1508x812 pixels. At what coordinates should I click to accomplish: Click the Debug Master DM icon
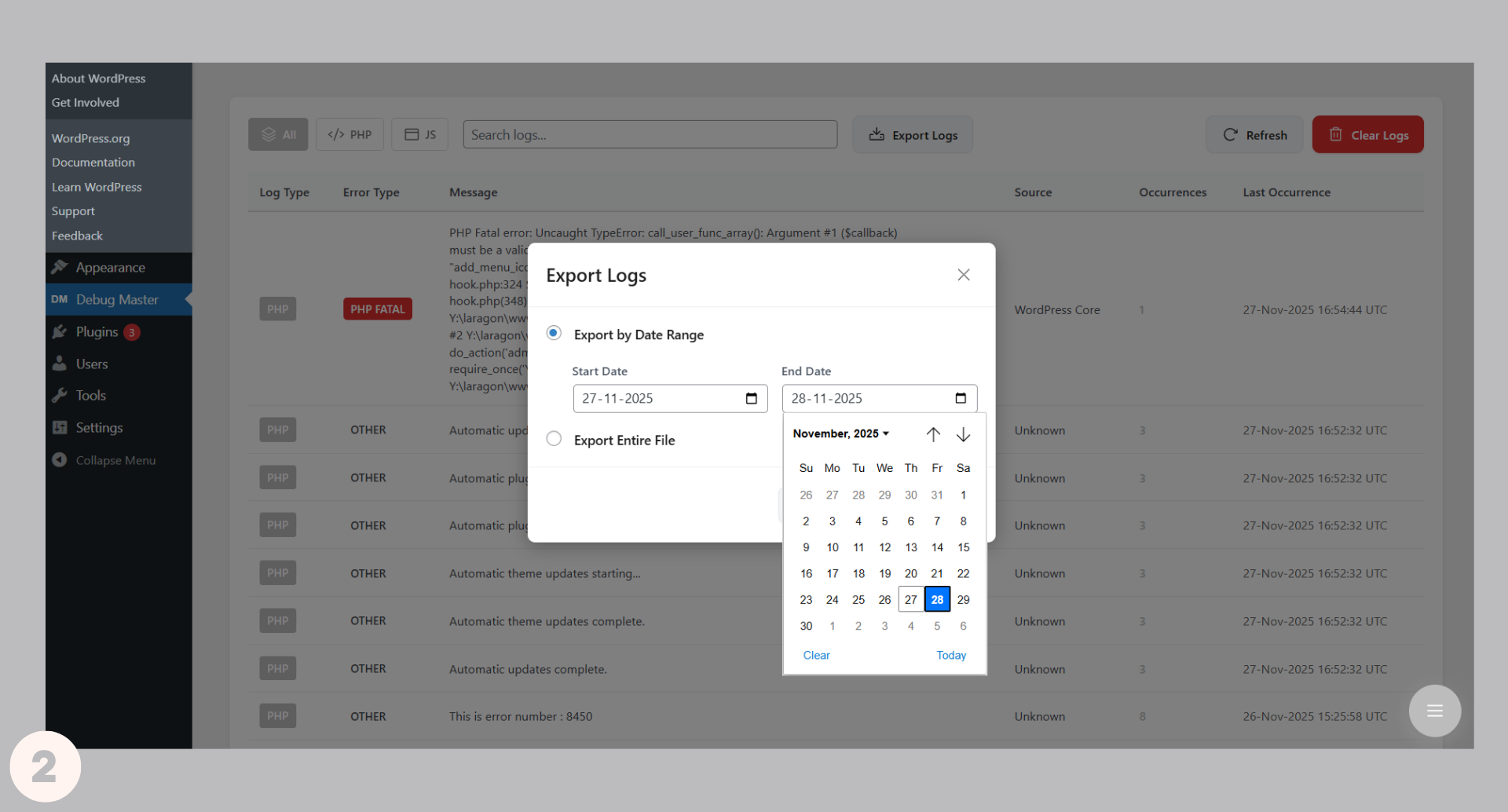[60, 299]
